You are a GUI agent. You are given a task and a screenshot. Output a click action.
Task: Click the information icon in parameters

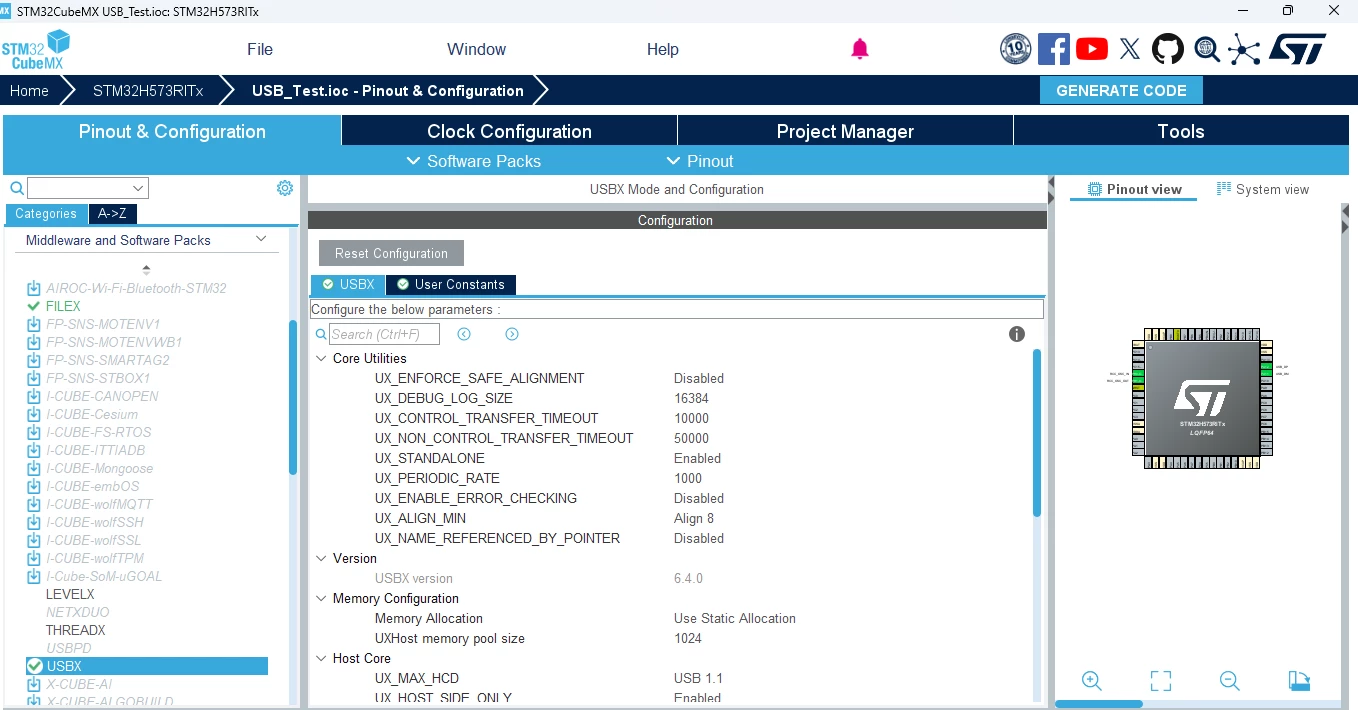(x=1017, y=334)
